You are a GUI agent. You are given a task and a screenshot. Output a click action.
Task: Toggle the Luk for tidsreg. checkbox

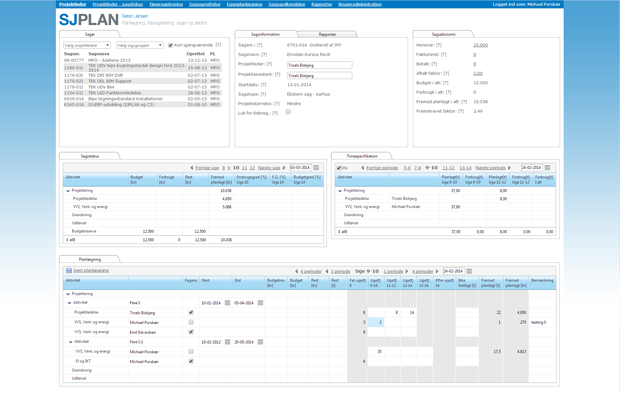pos(288,112)
